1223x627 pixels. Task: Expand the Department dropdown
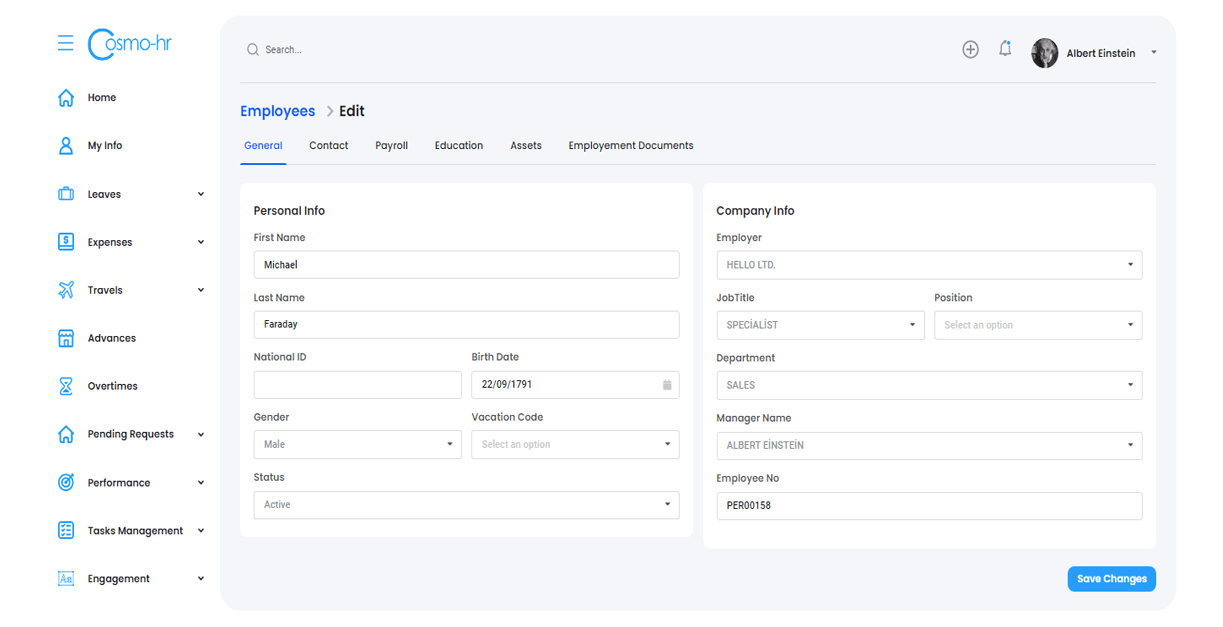(x=928, y=385)
